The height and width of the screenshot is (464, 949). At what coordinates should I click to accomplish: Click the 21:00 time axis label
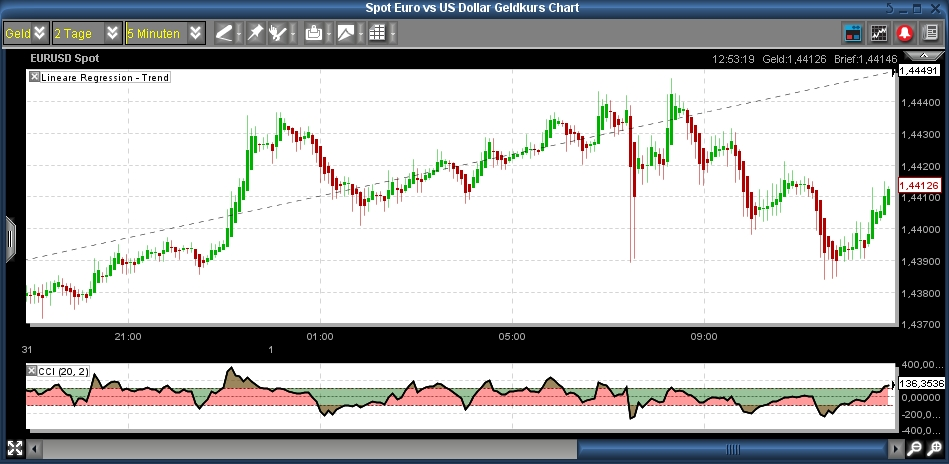coord(128,336)
